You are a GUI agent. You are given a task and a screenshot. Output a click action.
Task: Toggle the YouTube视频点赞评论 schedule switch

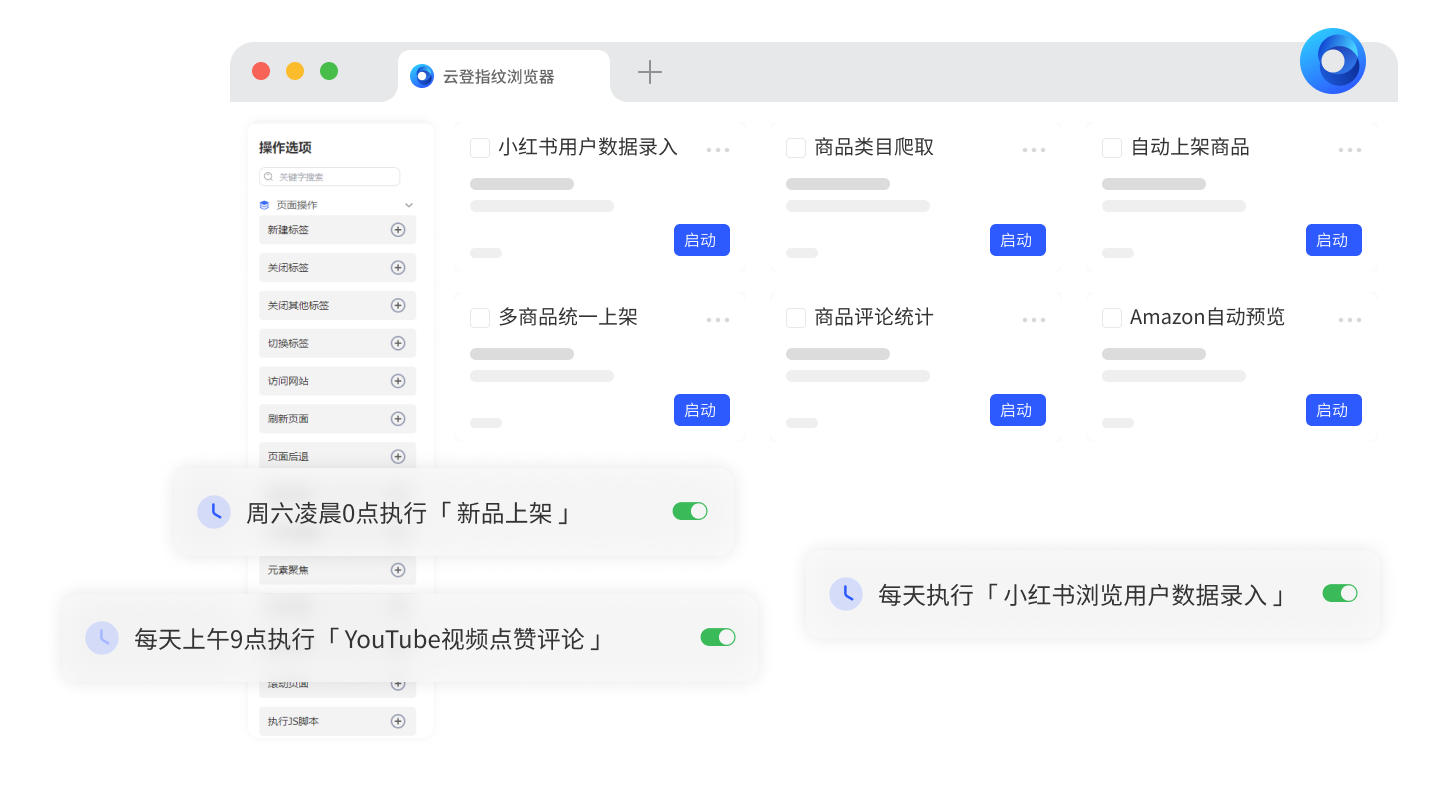coord(718,637)
